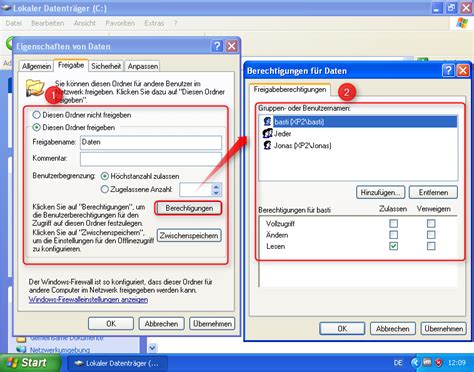Click the Jeder group icon

(267, 133)
